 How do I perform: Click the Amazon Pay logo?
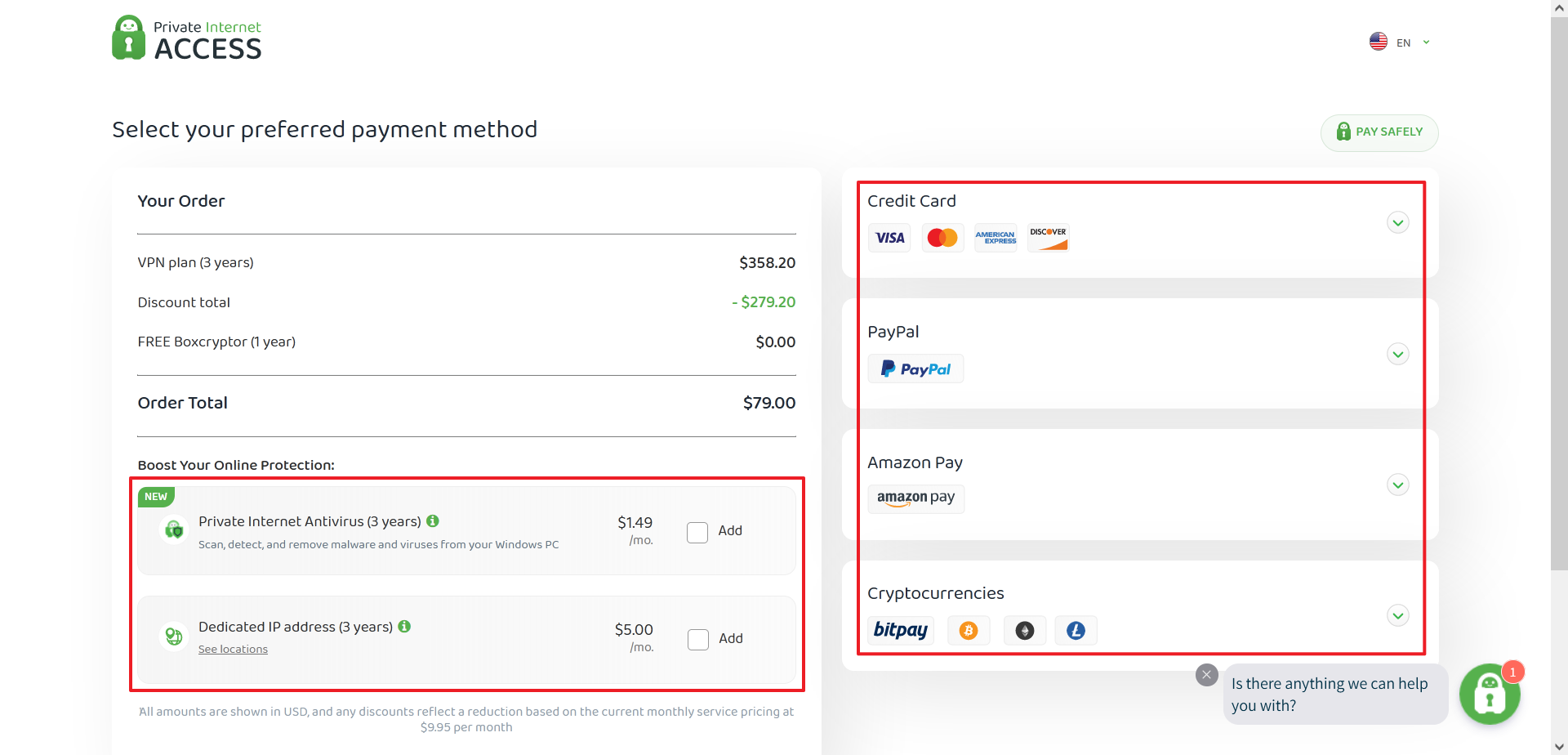point(915,498)
